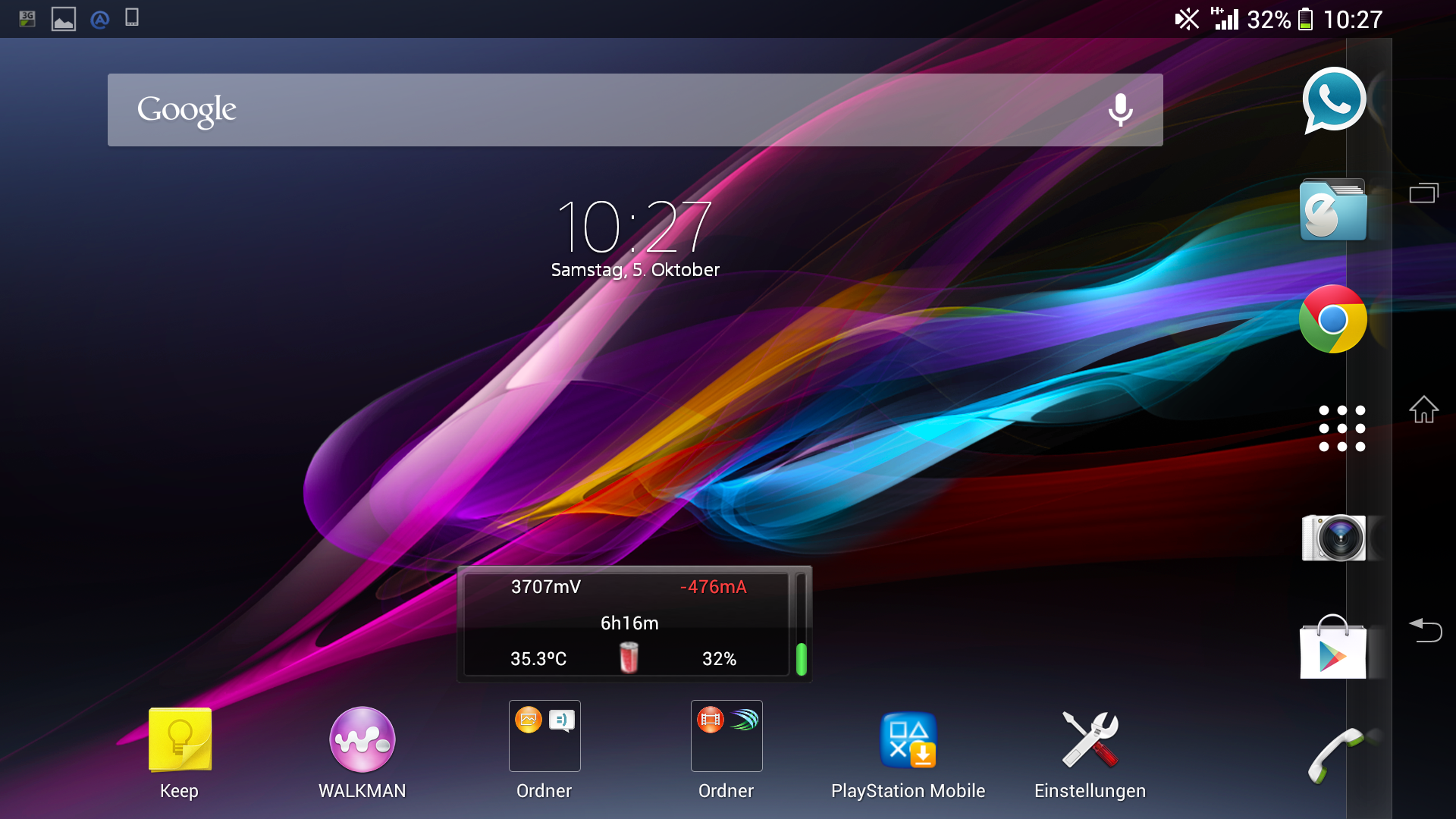Open recent apps overview
The width and height of the screenshot is (1456, 819).
[1423, 193]
